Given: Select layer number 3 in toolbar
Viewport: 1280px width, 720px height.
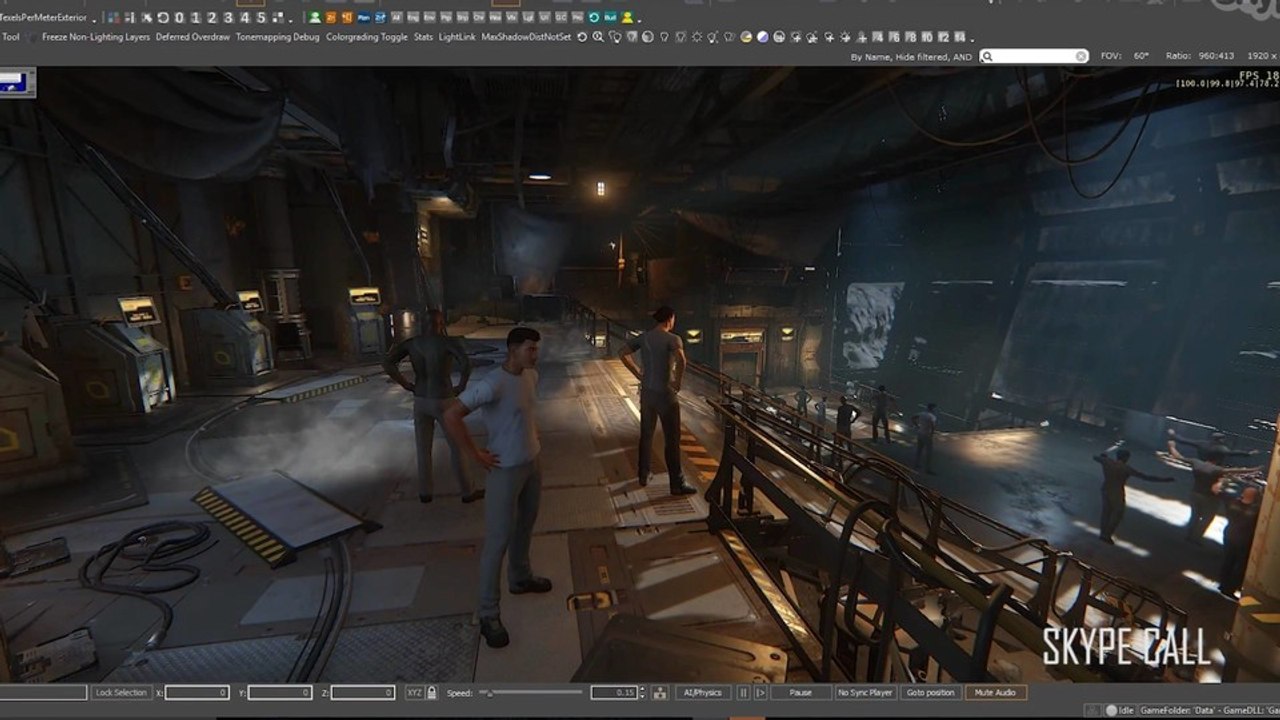Looking at the screenshot, I should pyautogui.click(x=229, y=17).
